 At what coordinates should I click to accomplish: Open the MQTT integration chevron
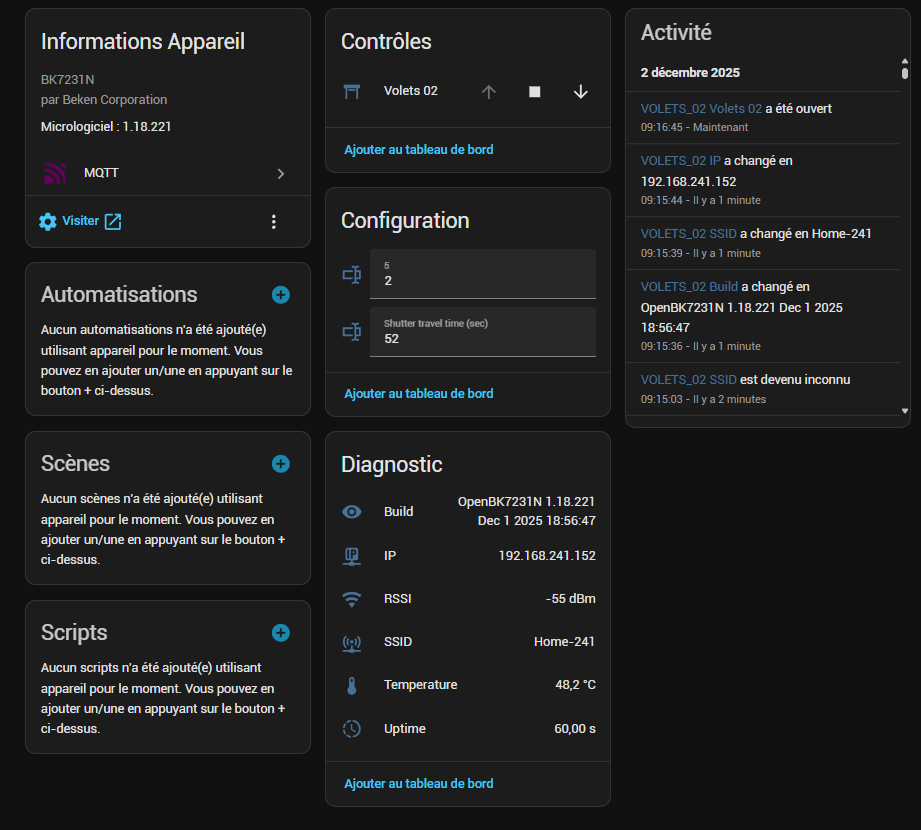pyautogui.click(x=281, y=174)
